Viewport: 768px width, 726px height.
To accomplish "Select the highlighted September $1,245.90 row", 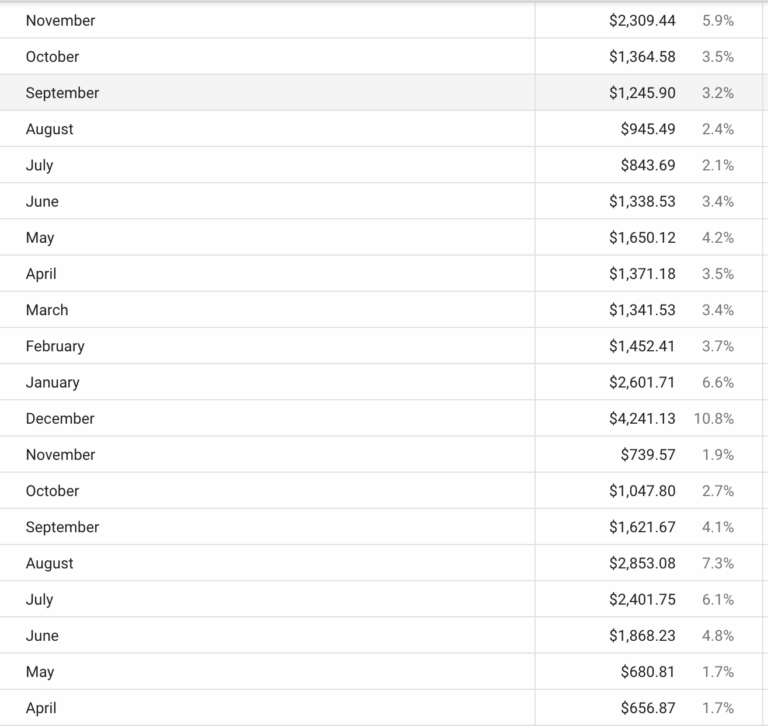I will coord(62,93).
